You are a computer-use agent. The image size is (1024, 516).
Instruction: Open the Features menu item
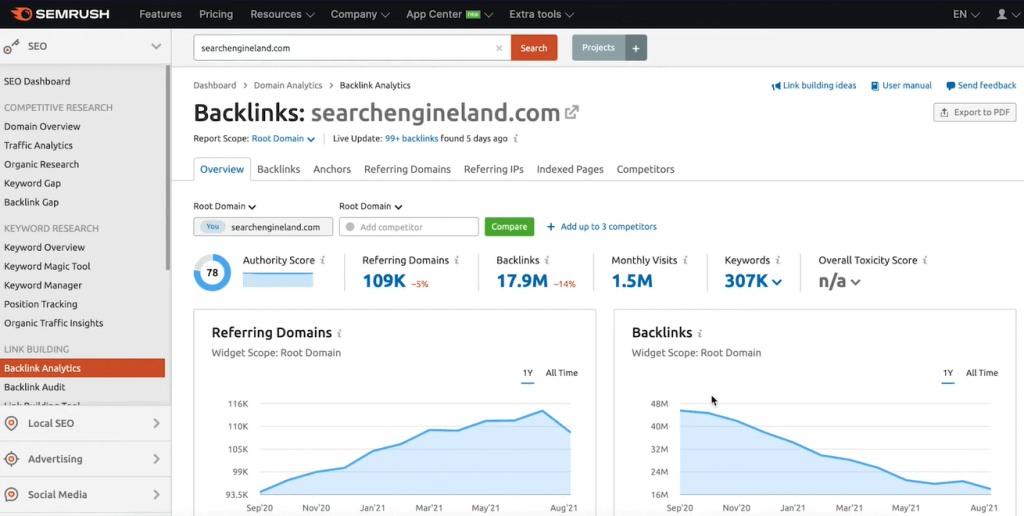161,14
